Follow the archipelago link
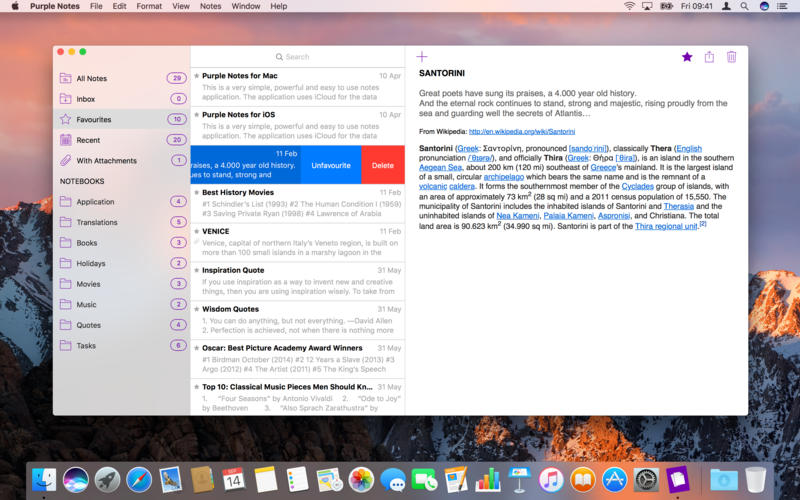The width and height of the screenshot is (800, 500). 504,177
